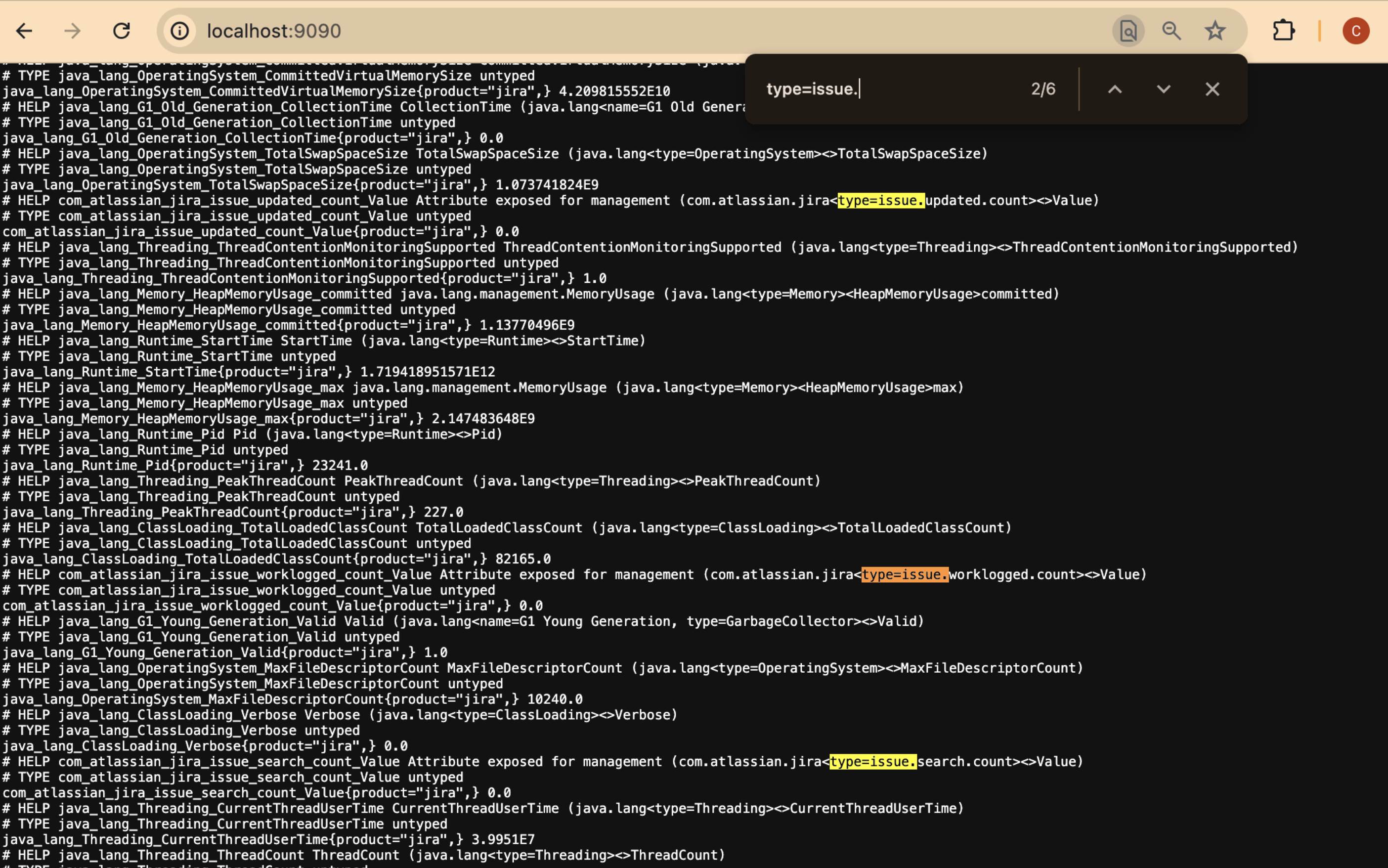1388x868 pixels.
Task: Click the localhost:9090 address bar URL
Action: click(274, 31)
